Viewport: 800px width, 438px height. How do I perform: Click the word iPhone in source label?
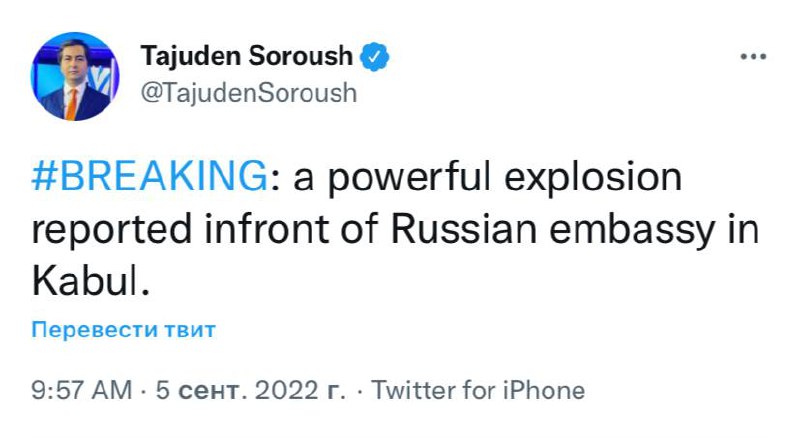point(546,390)
